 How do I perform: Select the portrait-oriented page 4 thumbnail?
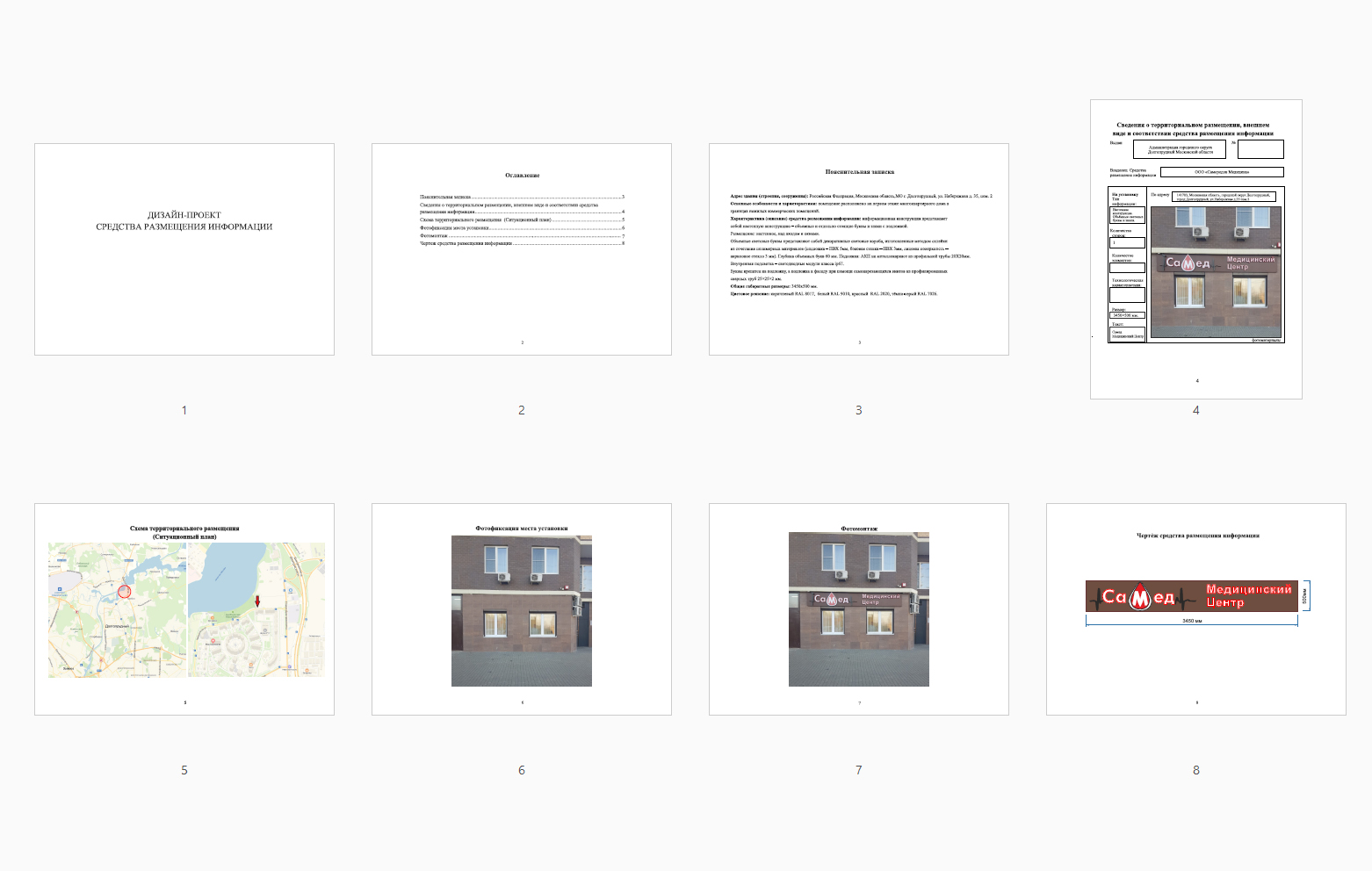(x=1195, y=249)
